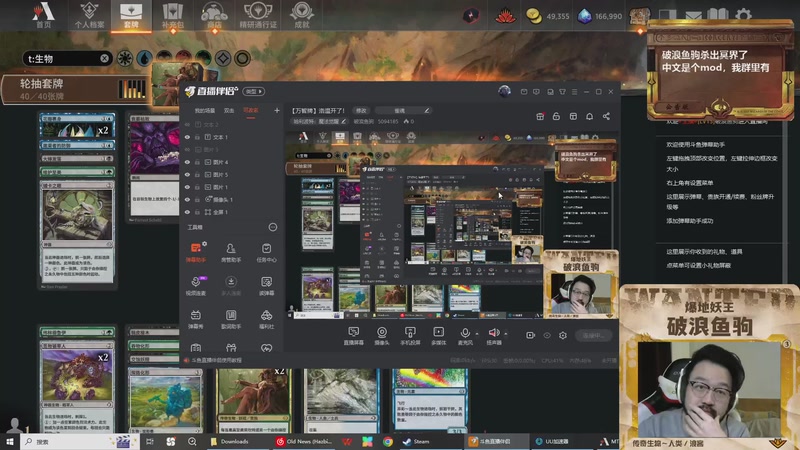Image resolution: width=800 pixels, height=450 pixels.
Task: Open the 成就 achievements tab
Action: [x=302, y=15]
